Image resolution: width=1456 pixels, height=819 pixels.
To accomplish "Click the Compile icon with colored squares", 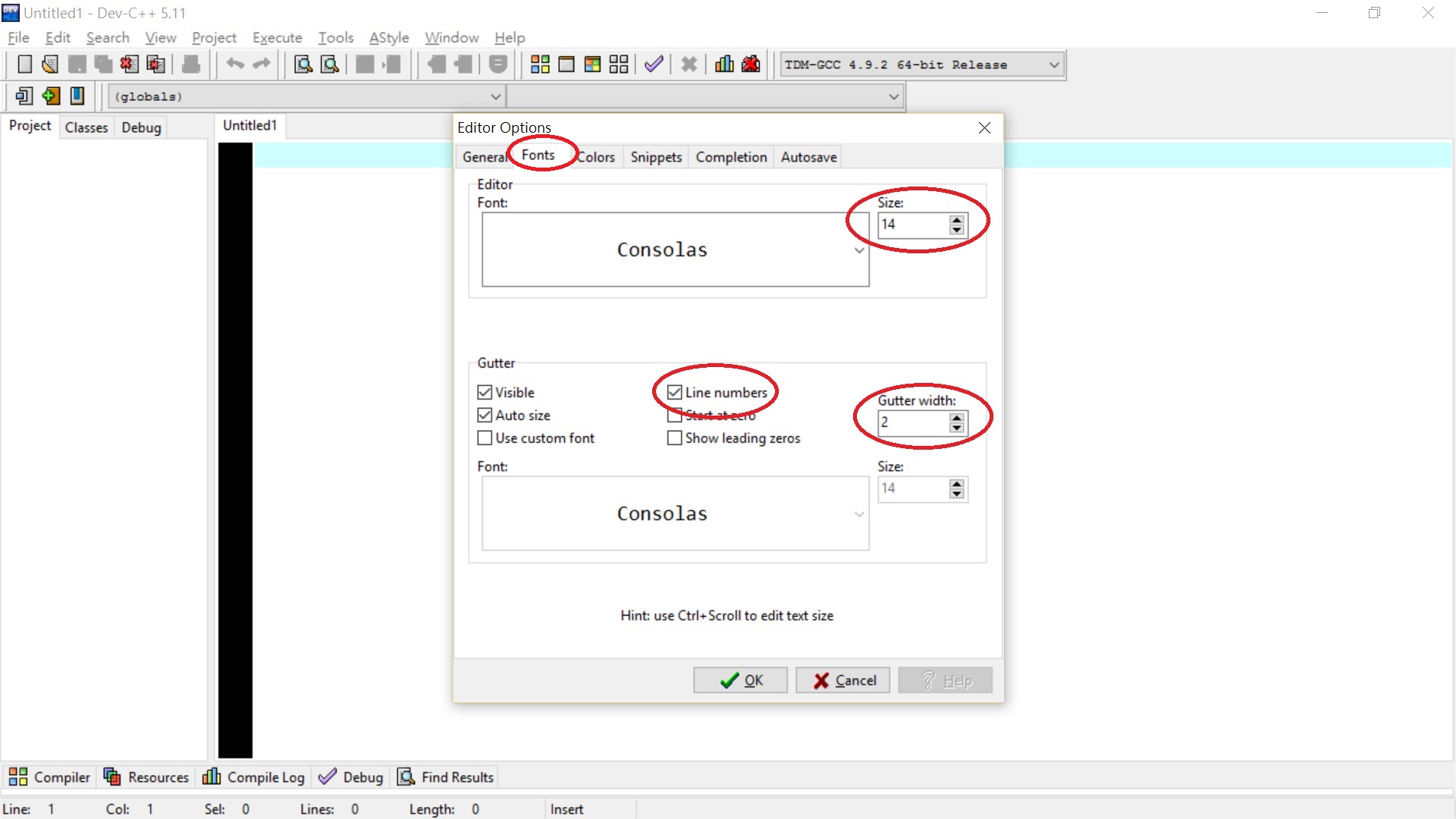I will click(x=540, y=64).
